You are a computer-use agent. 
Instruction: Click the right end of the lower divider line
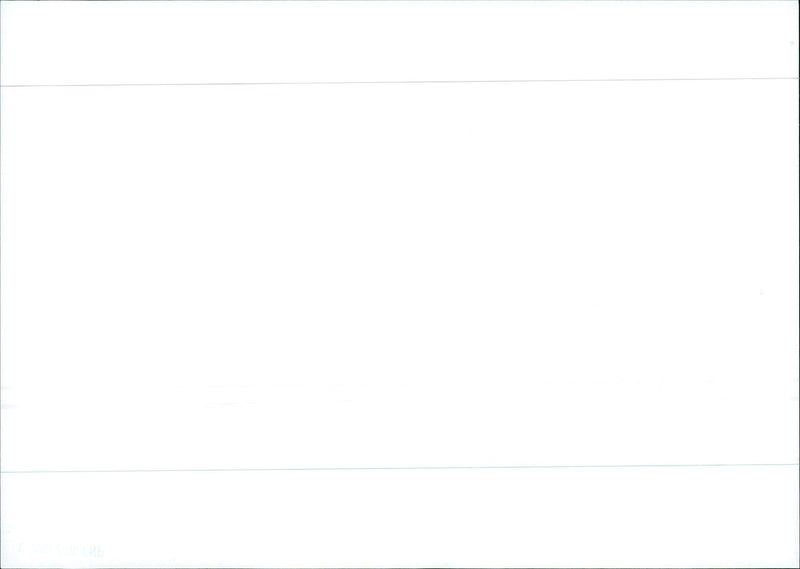point(795,466)
